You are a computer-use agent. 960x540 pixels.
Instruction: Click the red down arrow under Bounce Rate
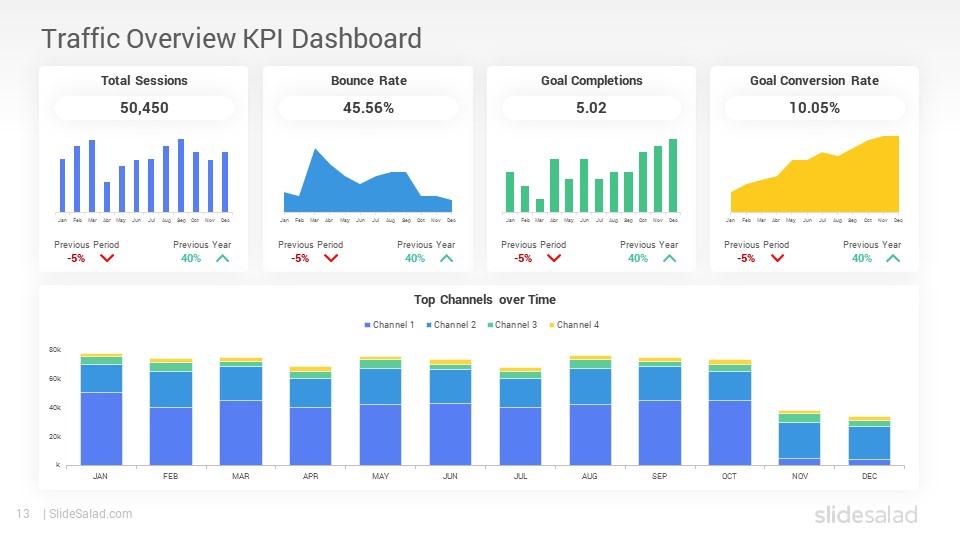(331, 258)
